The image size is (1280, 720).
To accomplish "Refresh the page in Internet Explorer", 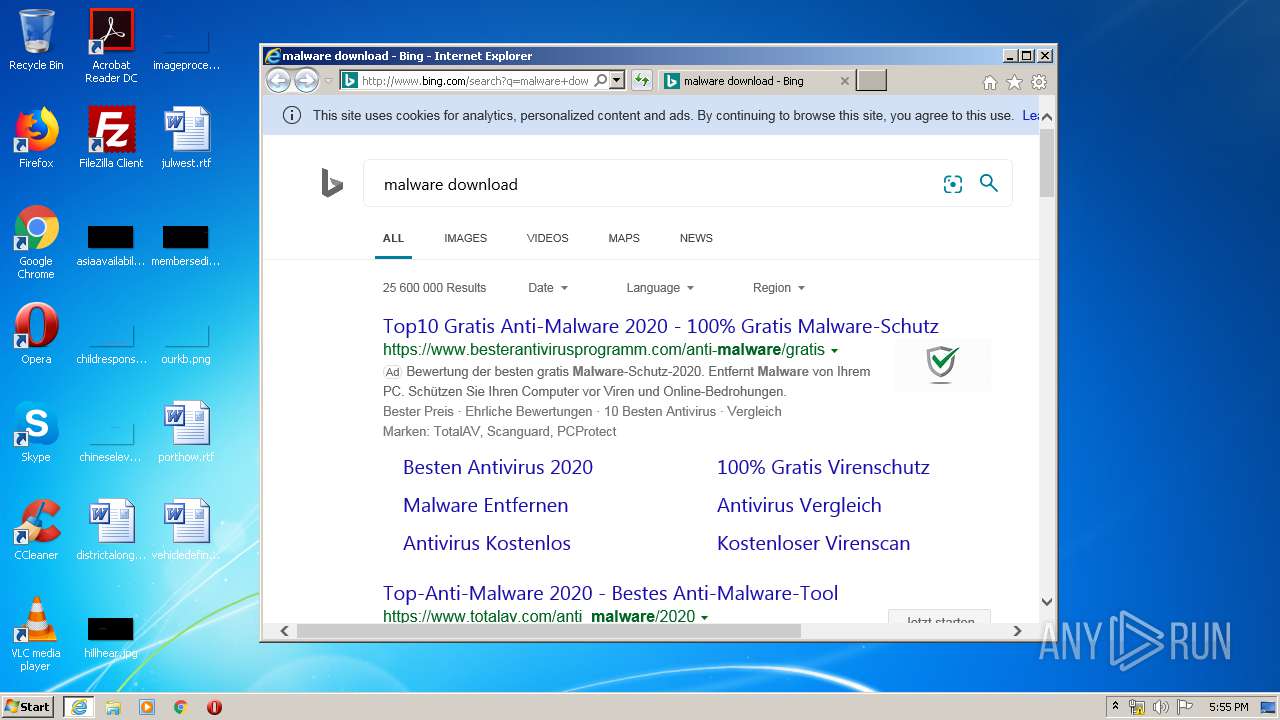I will click(x=641, y=81).
